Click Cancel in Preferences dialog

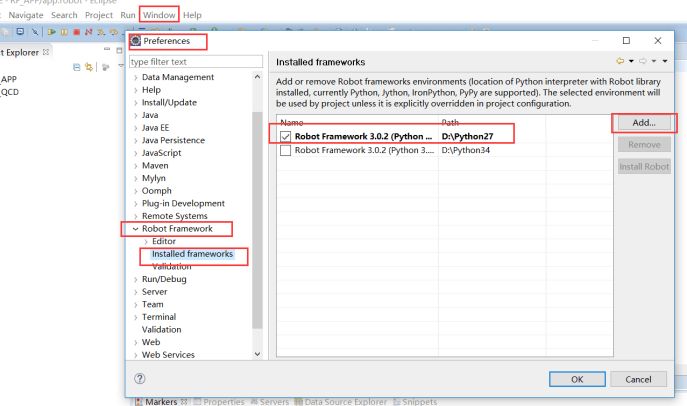[x=638, y=379]
